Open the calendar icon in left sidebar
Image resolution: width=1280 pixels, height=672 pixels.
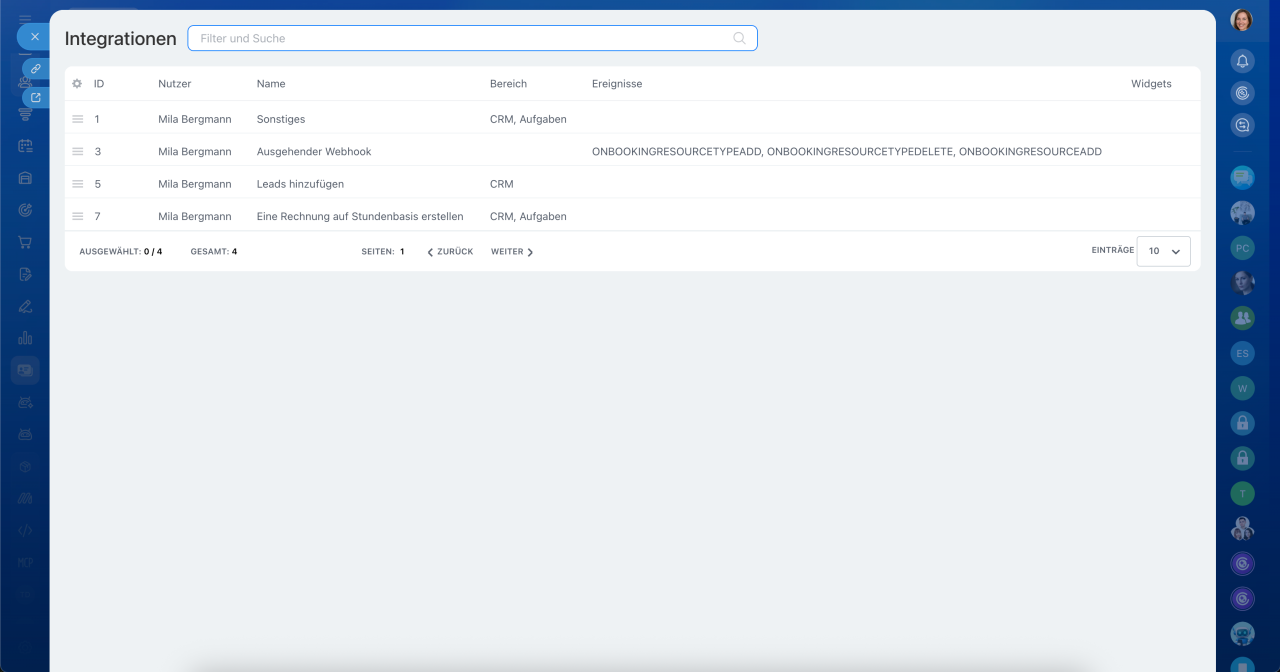pos(25,146)
